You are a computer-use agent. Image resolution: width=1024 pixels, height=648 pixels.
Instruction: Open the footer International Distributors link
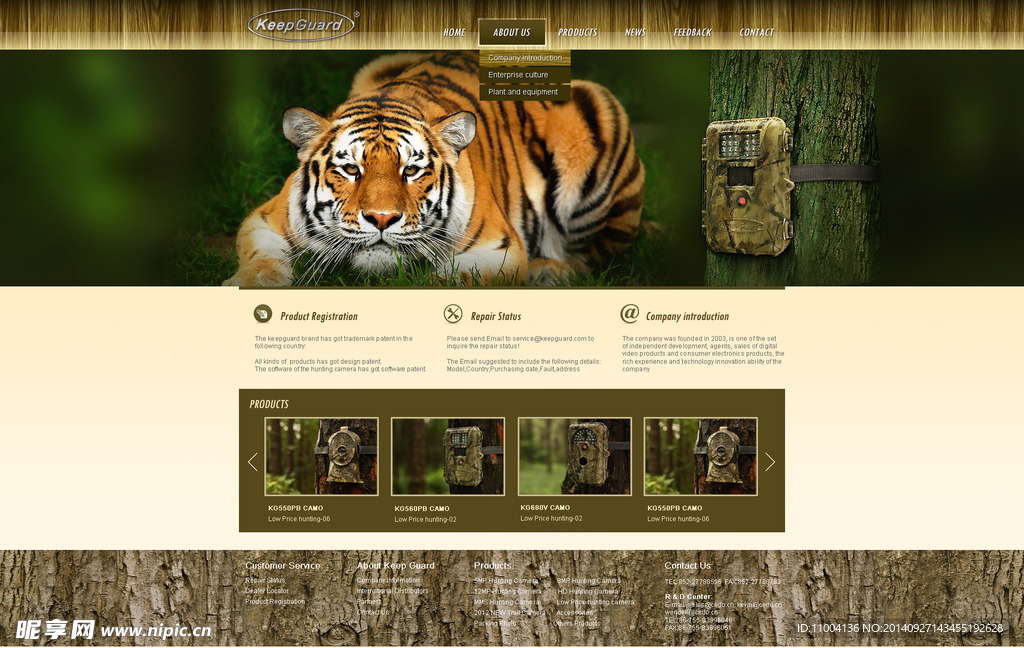tap(392, 591)
